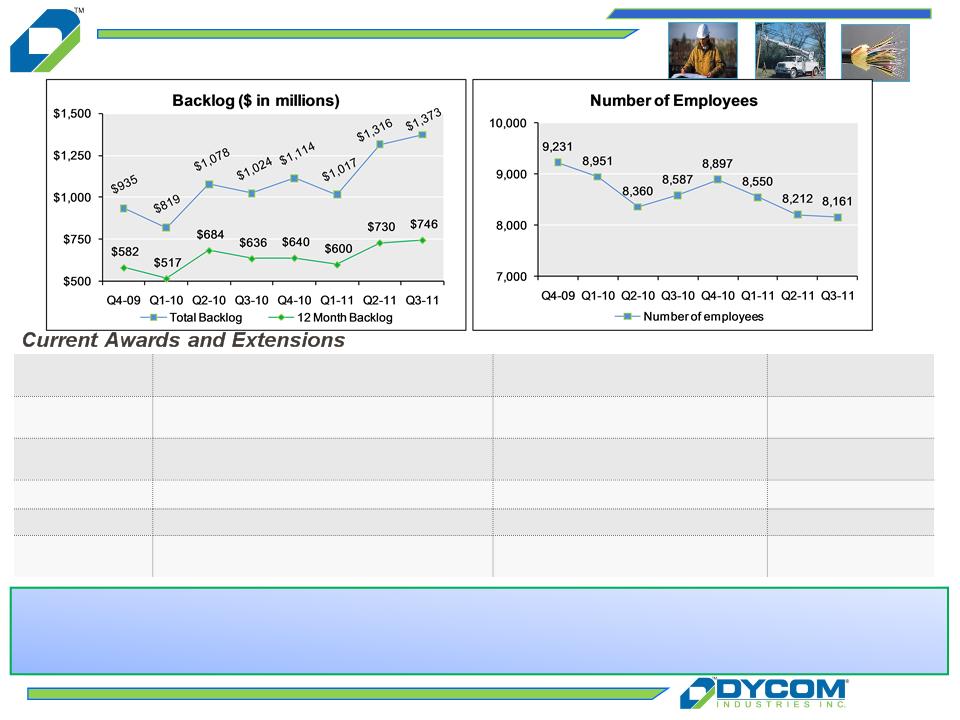Click the 10,000 axis label on employees chart
The image size is (960, 720).
508,123
